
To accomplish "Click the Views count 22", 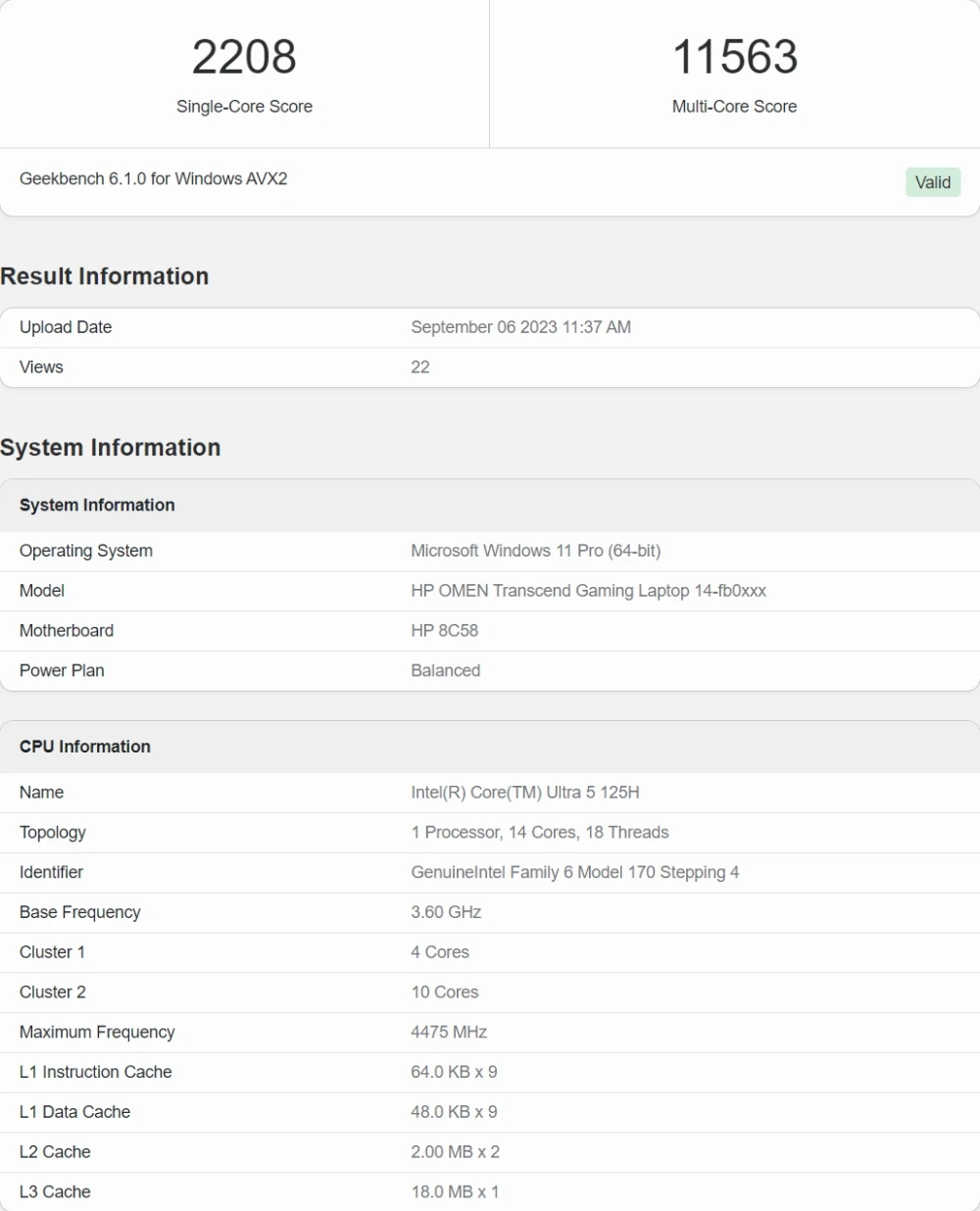I will (x=420, y=367).
